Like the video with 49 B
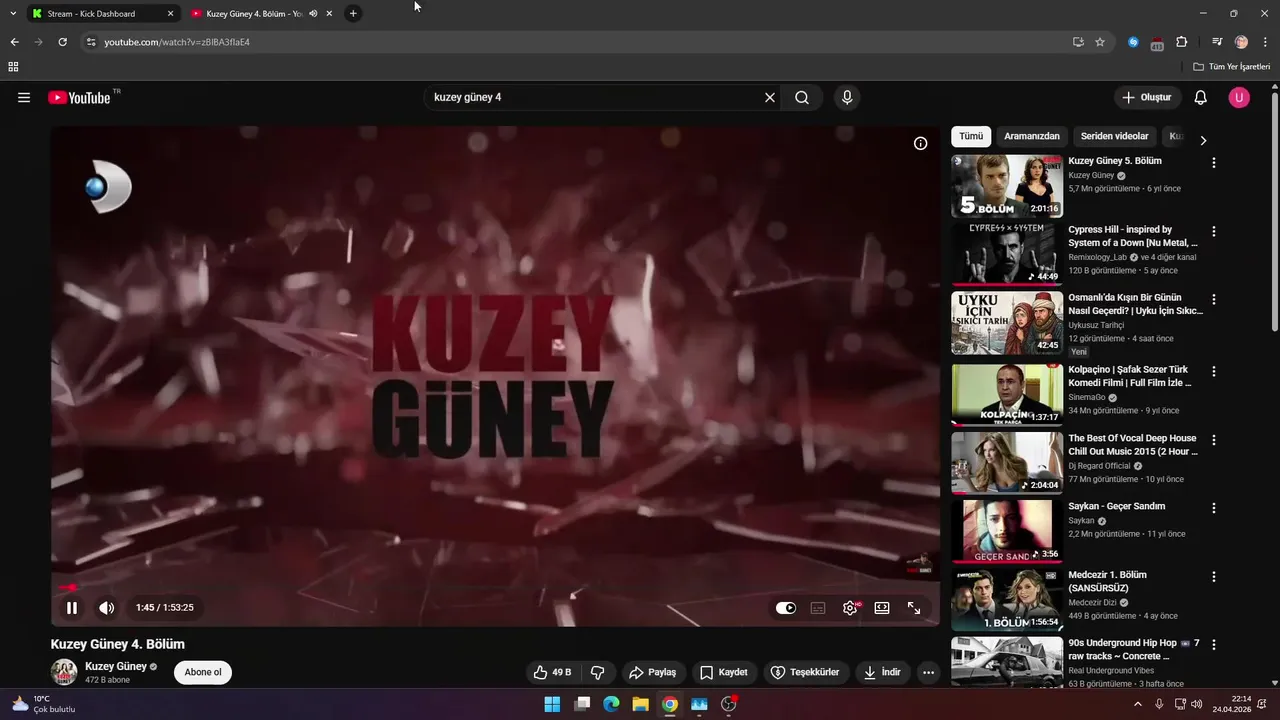The width and height of the screenshot is (1280, 720). coord(552,672)
